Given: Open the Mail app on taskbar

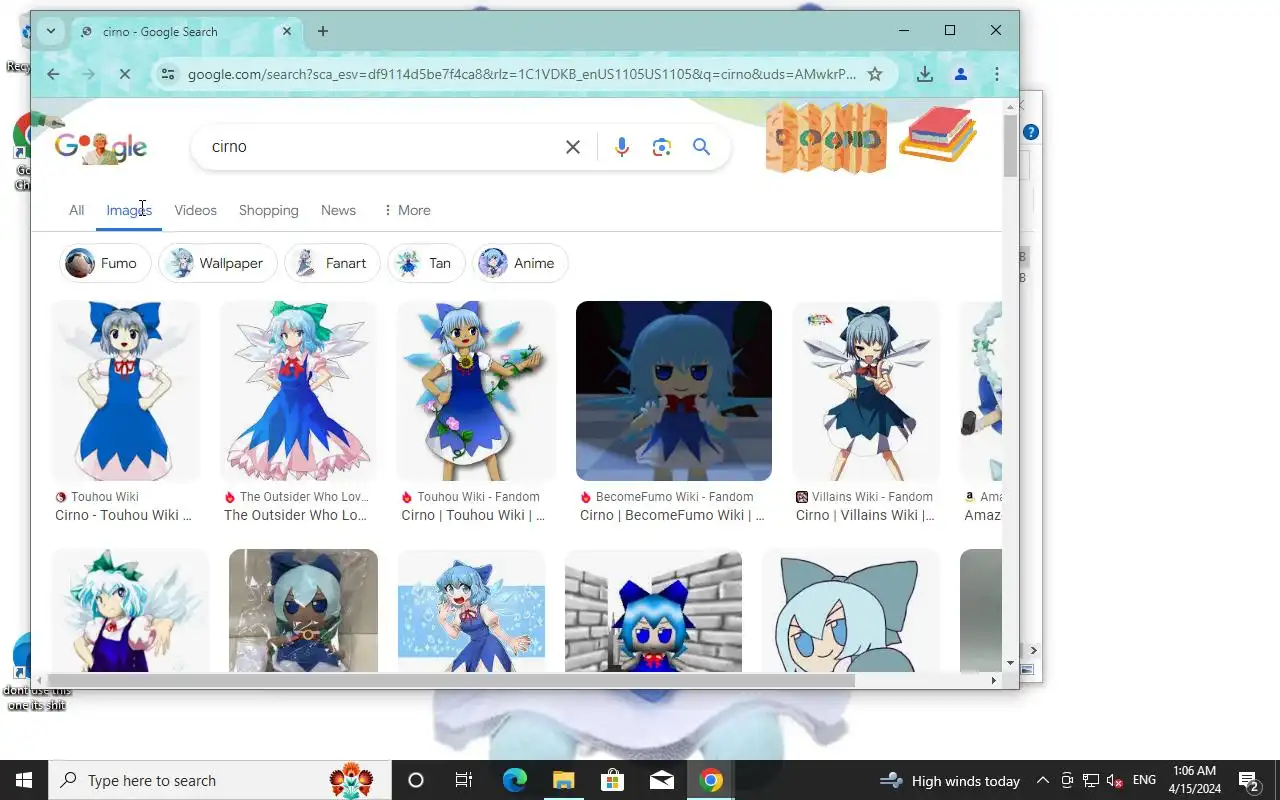Looking at the screenshot, I should [x=661, y=780].
